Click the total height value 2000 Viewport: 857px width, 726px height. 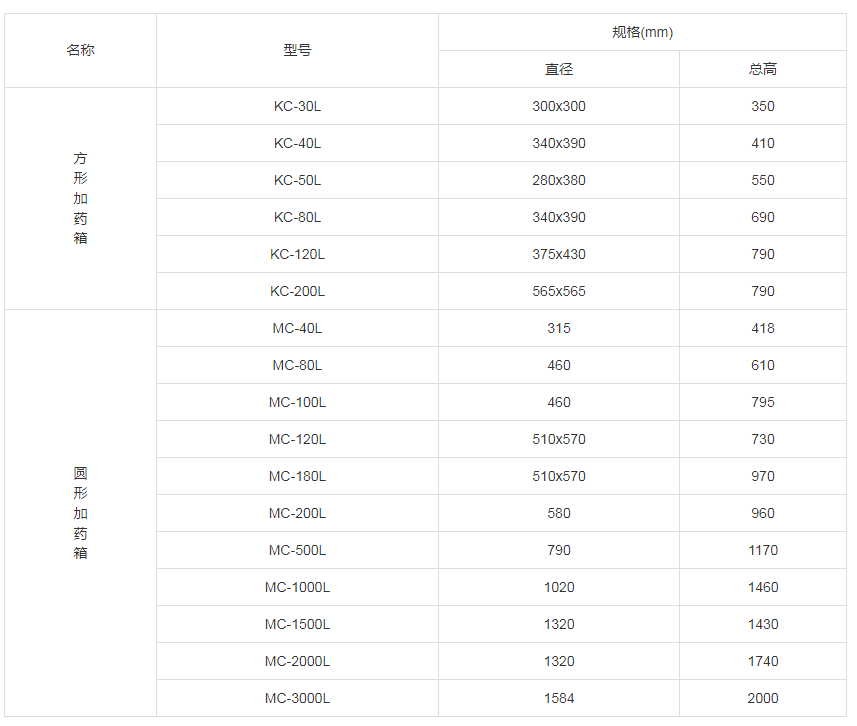(763, 698)
